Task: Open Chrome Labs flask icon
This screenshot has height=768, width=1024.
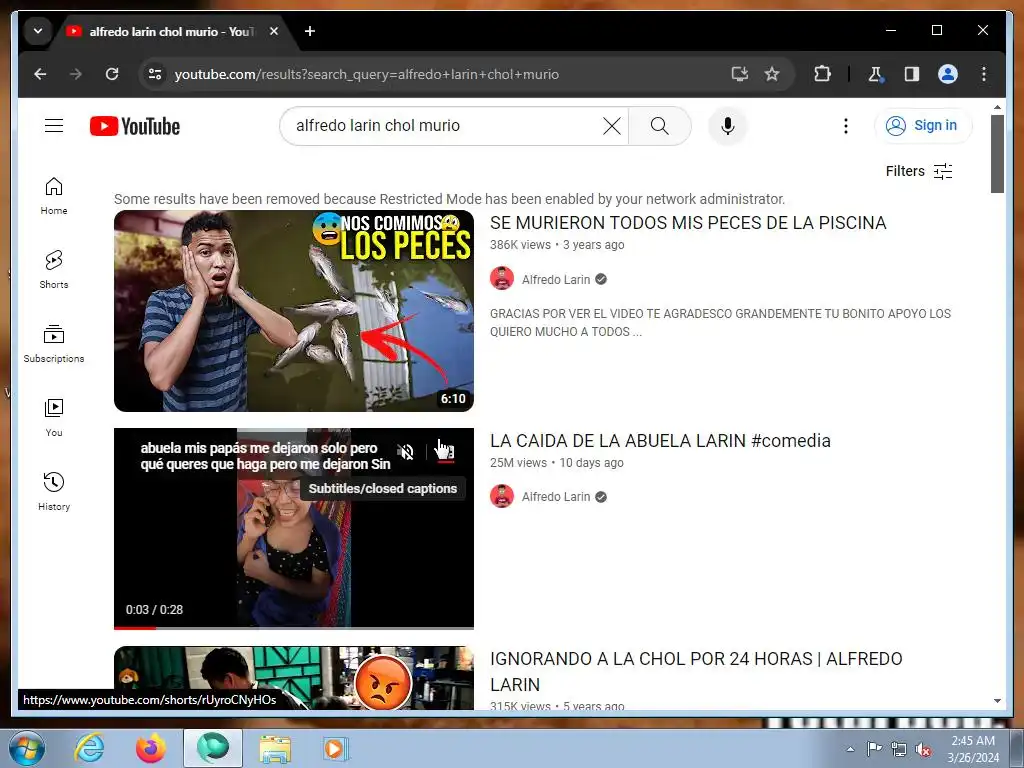Action: pyautogui.click(x=876, y=74)
